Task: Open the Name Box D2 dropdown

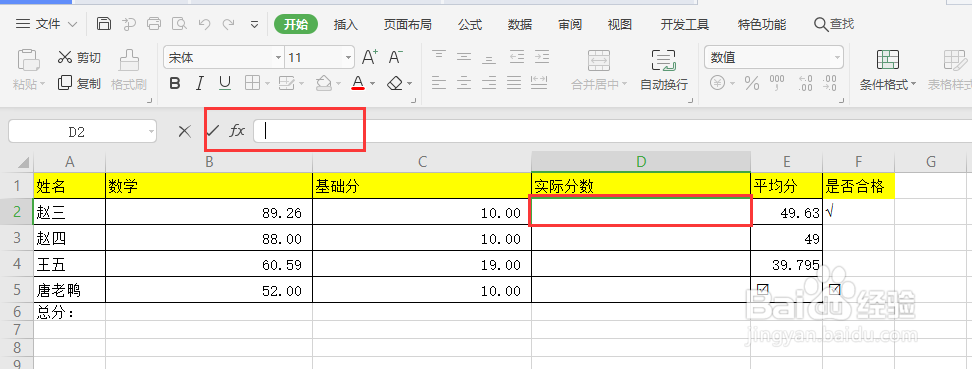Action: 152,131
